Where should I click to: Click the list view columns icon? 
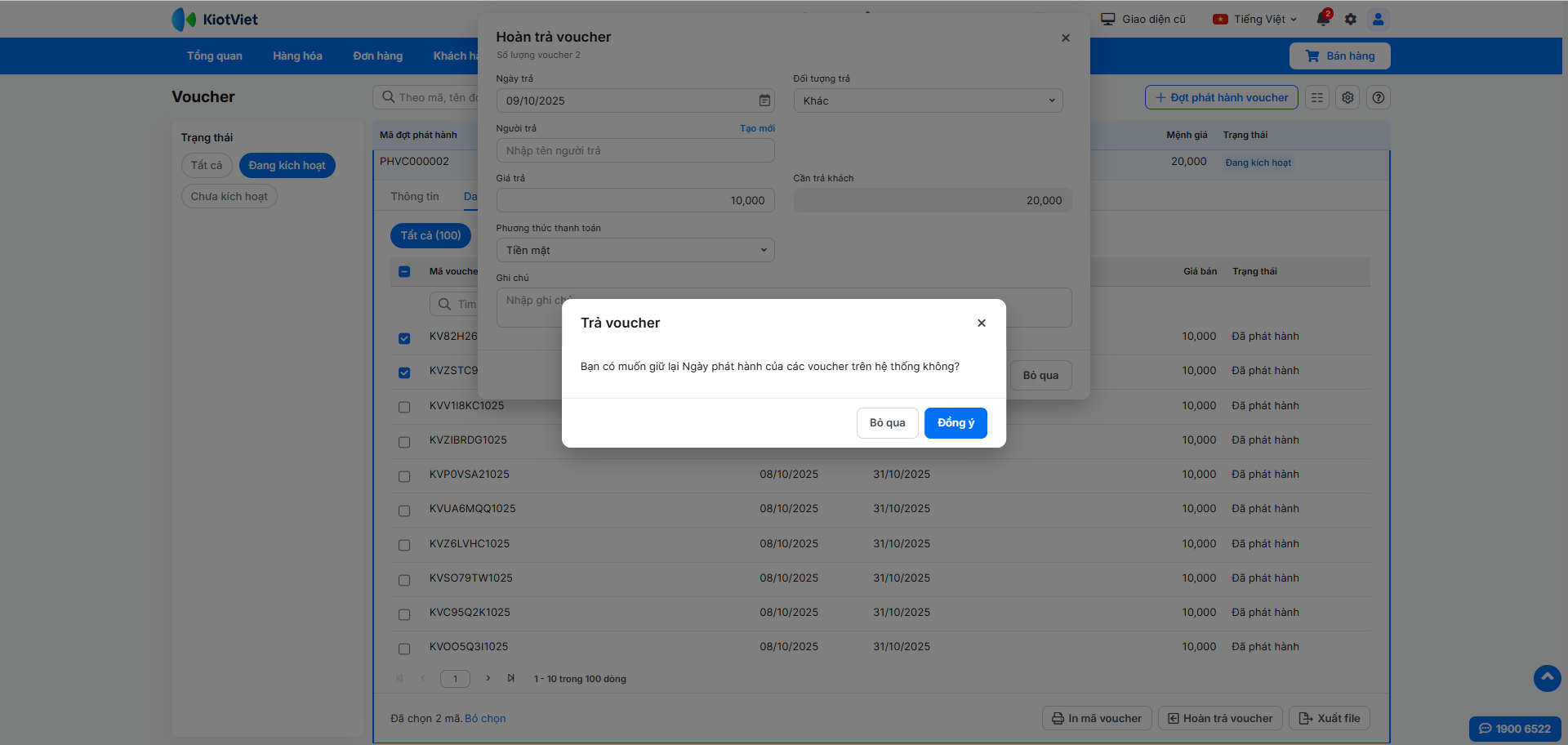1317,97
